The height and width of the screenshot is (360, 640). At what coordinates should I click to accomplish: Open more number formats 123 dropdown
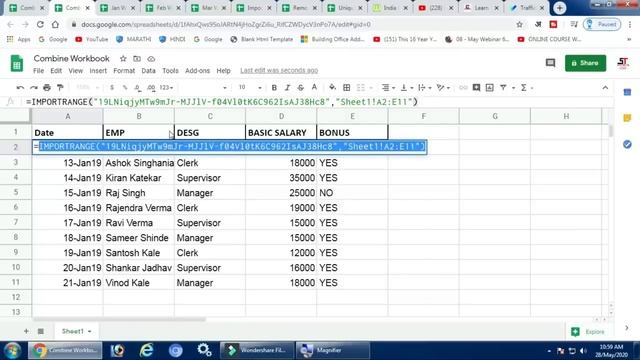[x=166, y=88]
